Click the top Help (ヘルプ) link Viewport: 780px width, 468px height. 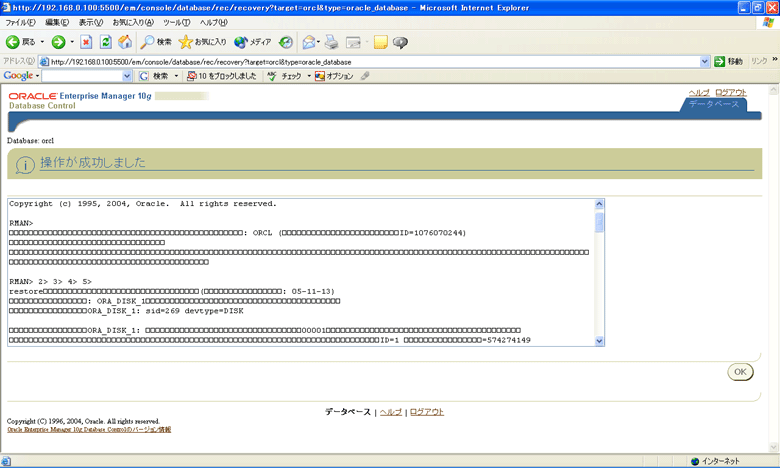point(699,93)
